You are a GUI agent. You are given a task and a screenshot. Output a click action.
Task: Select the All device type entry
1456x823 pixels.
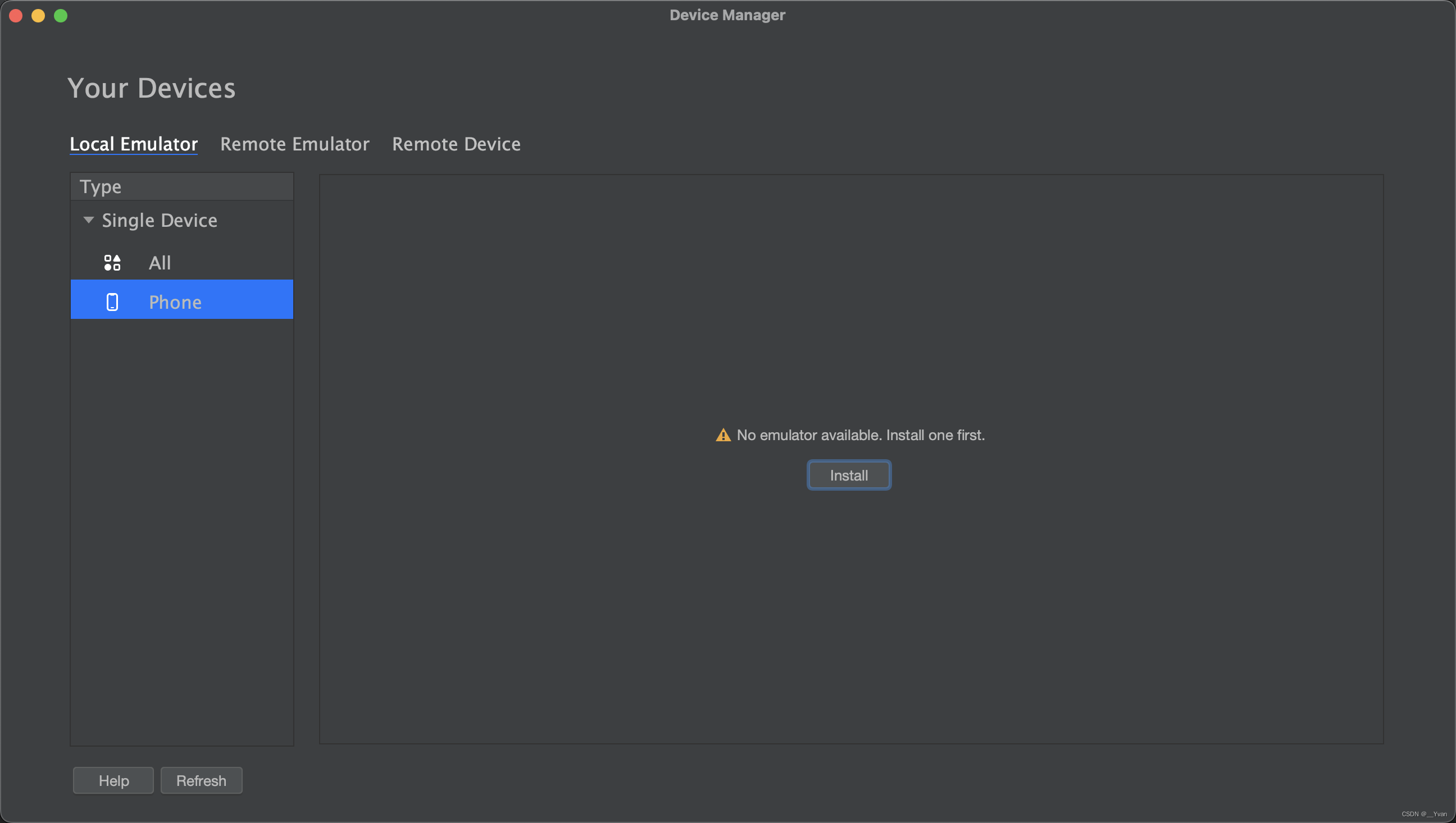click(160, 263)
